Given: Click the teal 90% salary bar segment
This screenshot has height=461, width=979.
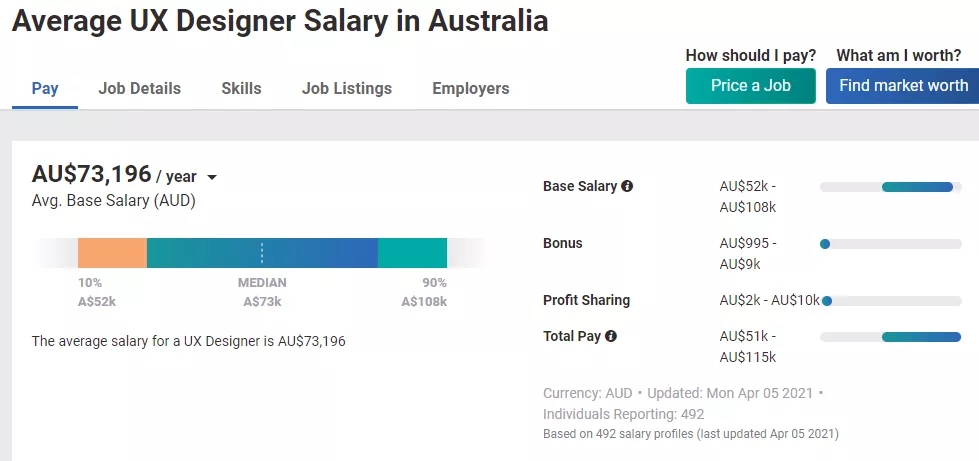Looking at the screenshot, I should (412, 253).
